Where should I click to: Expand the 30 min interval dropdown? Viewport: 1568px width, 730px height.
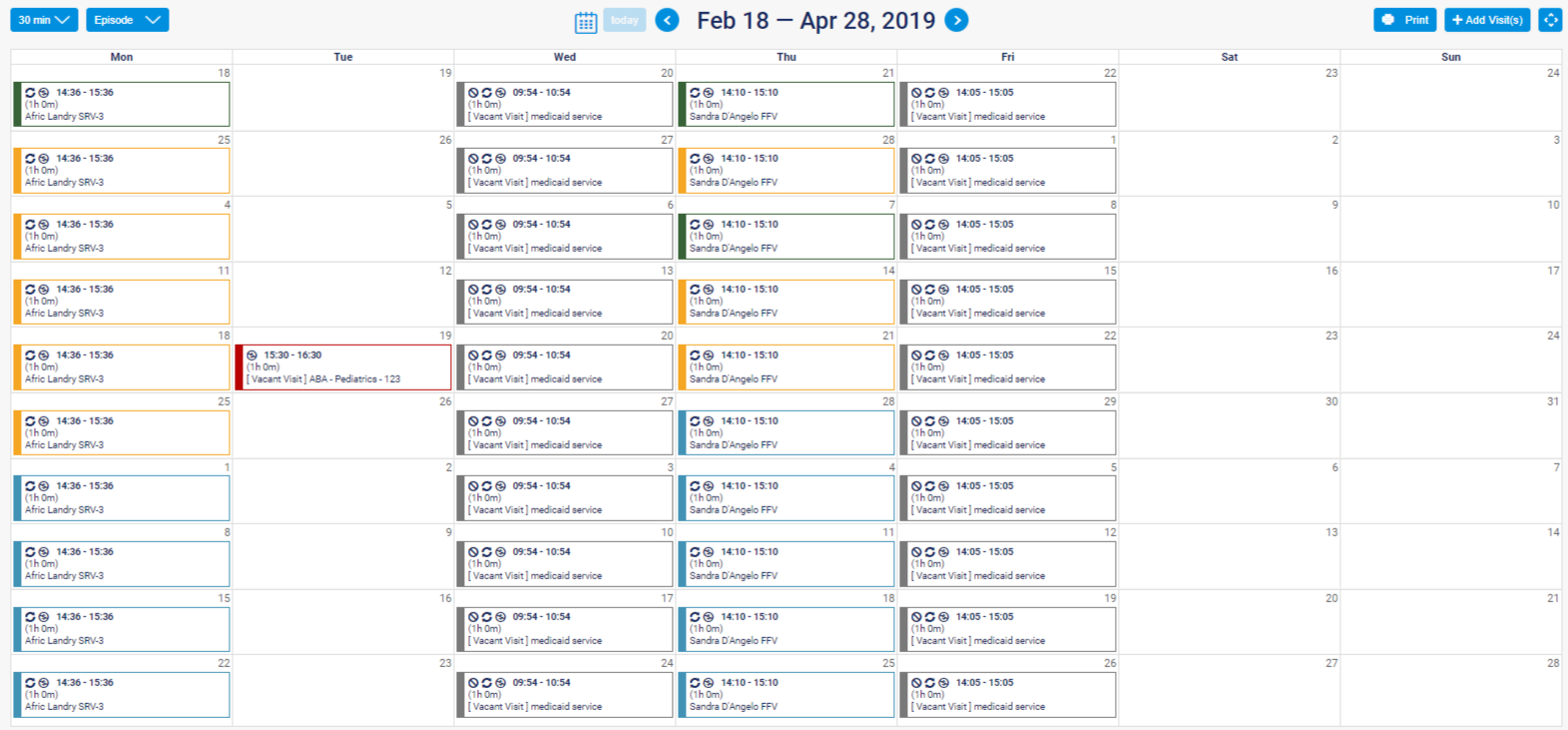(x=44, y=20)
